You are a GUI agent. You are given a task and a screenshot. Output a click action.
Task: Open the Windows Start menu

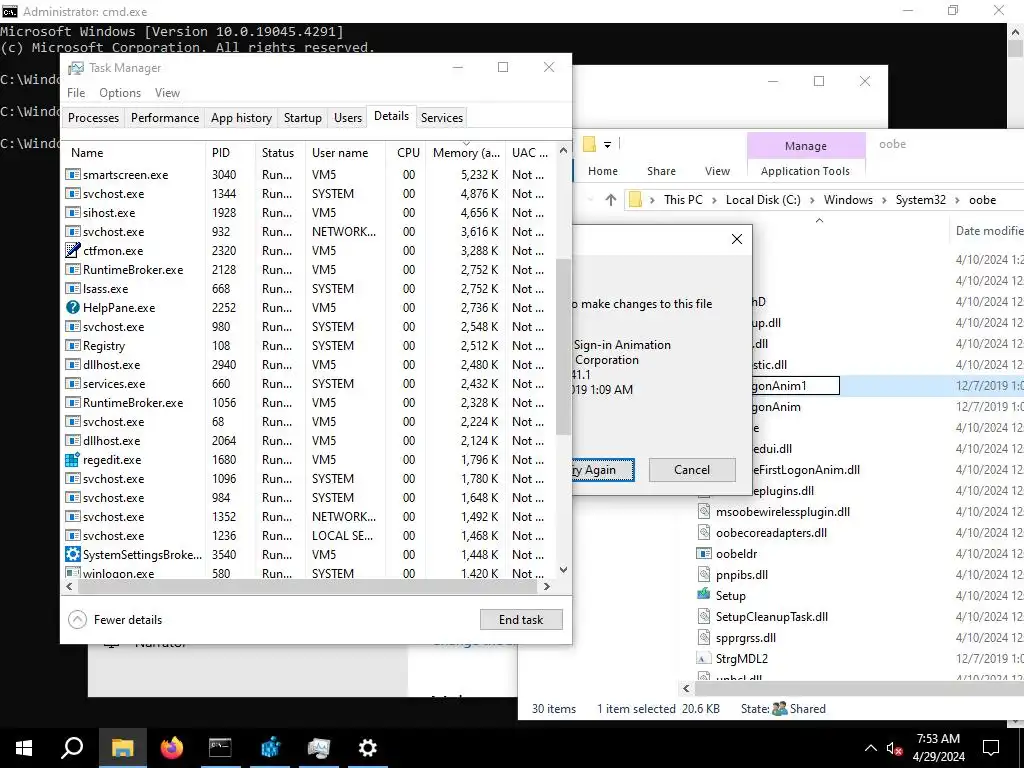(x=24, y=748)
